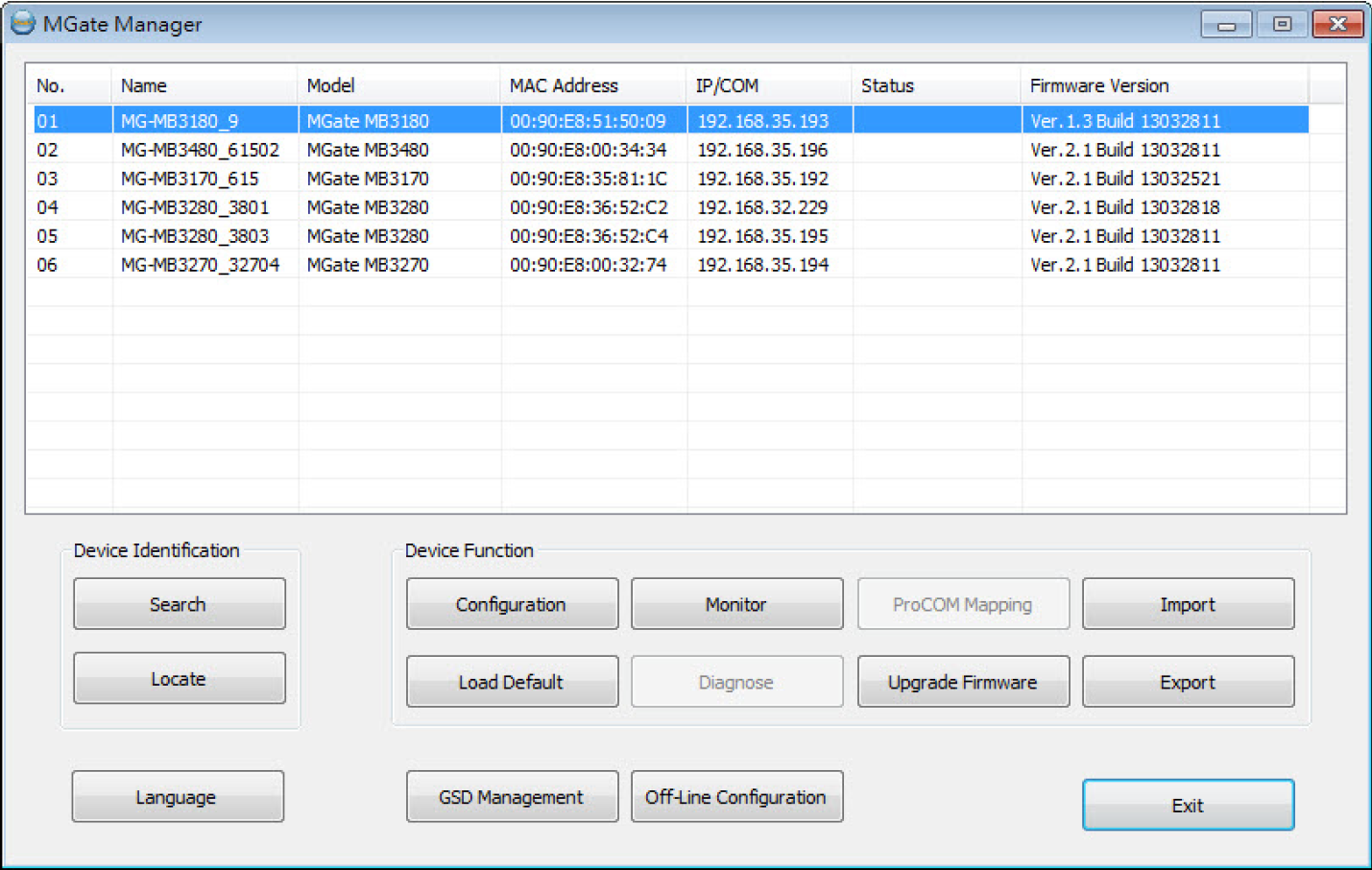Click MGate MB3170 model cell
The height and width of the screenshot is (870, 1372).
pos(368,179)
